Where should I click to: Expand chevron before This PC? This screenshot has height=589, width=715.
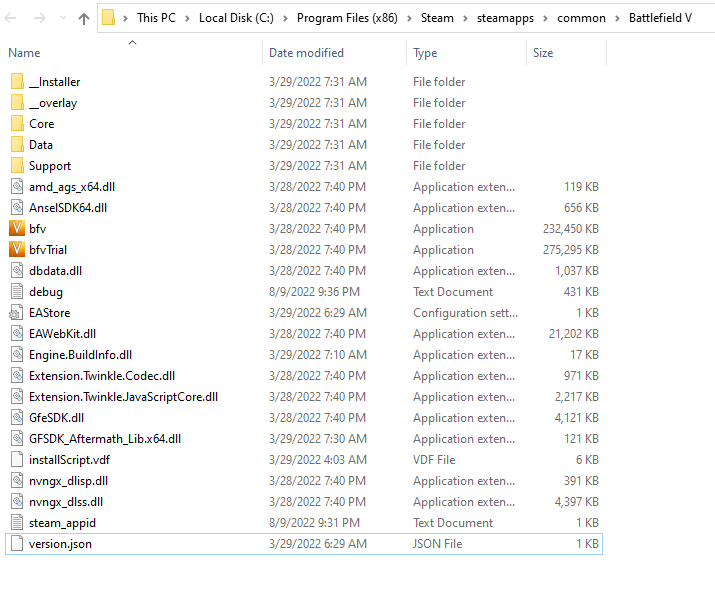tap(125, 18)
